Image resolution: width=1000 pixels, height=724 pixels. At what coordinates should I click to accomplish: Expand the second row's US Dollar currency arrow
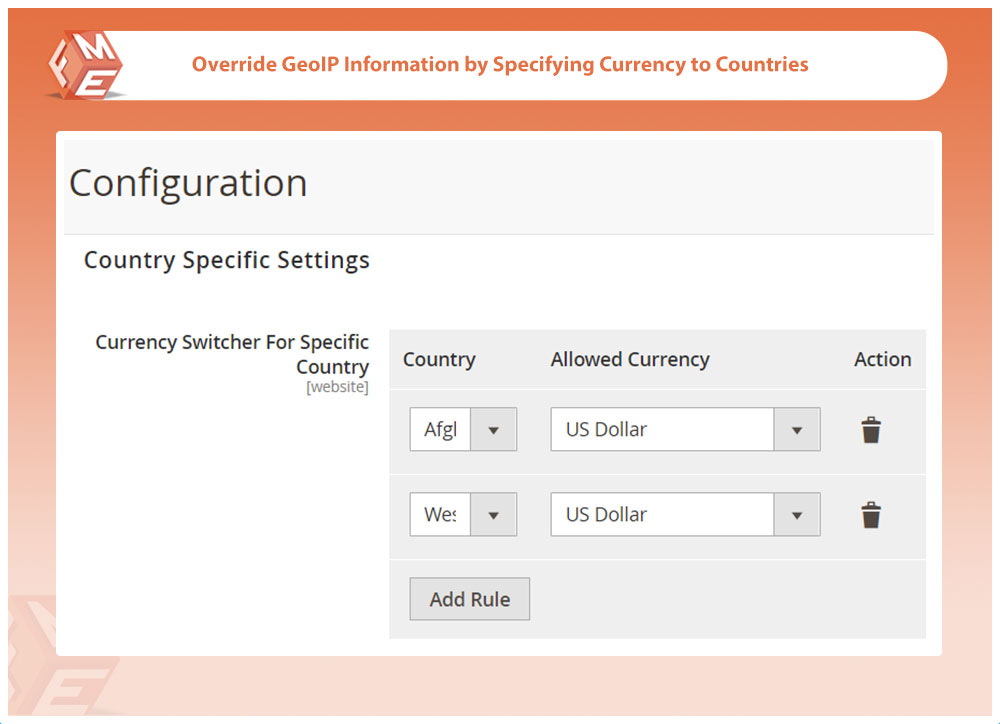[797, 515]
